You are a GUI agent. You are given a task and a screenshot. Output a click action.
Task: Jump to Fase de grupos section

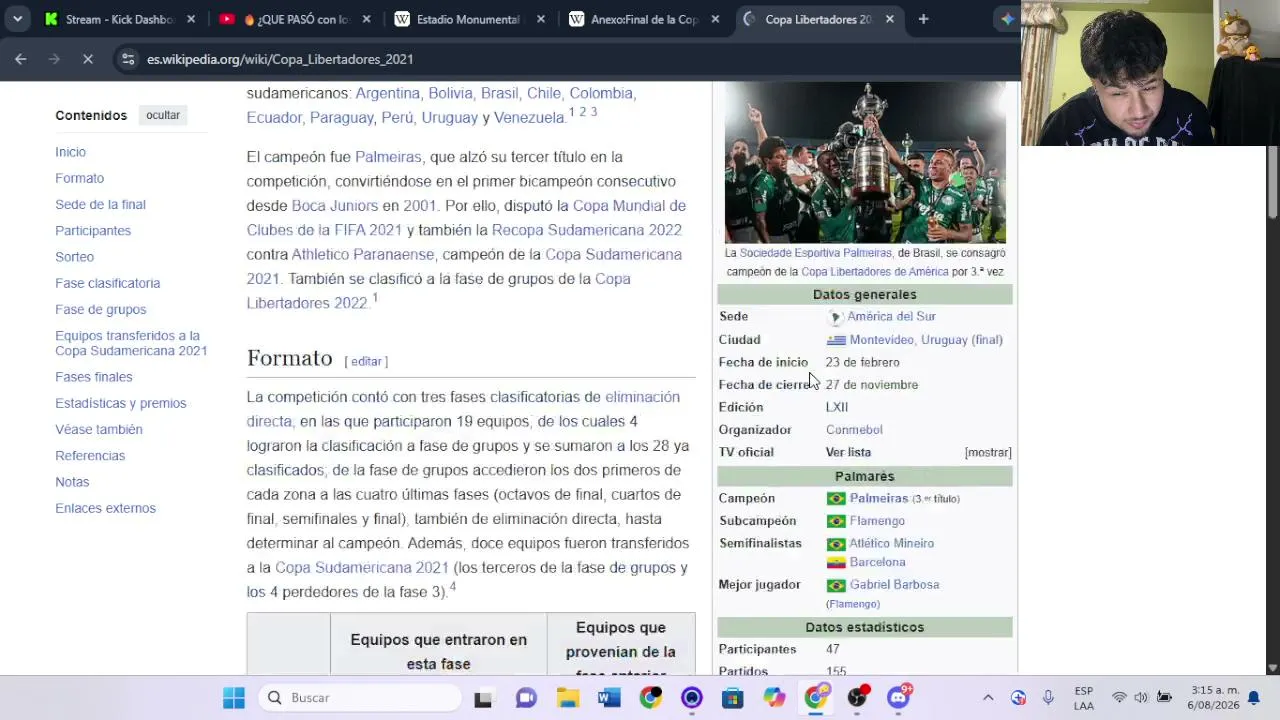[x=100, y=309]
